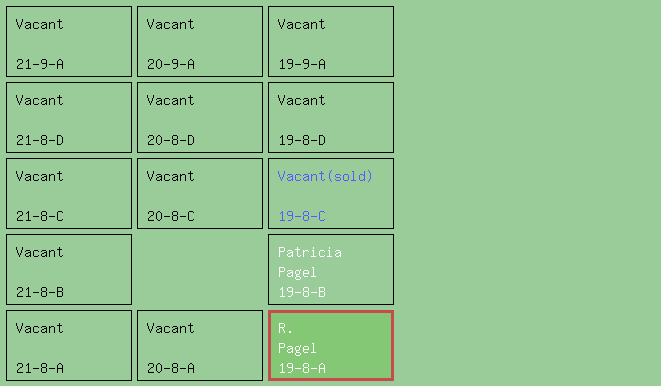Click the 21-9-A plot number label
Viewport: 661px width, 386px height.
tap(40, 64)
